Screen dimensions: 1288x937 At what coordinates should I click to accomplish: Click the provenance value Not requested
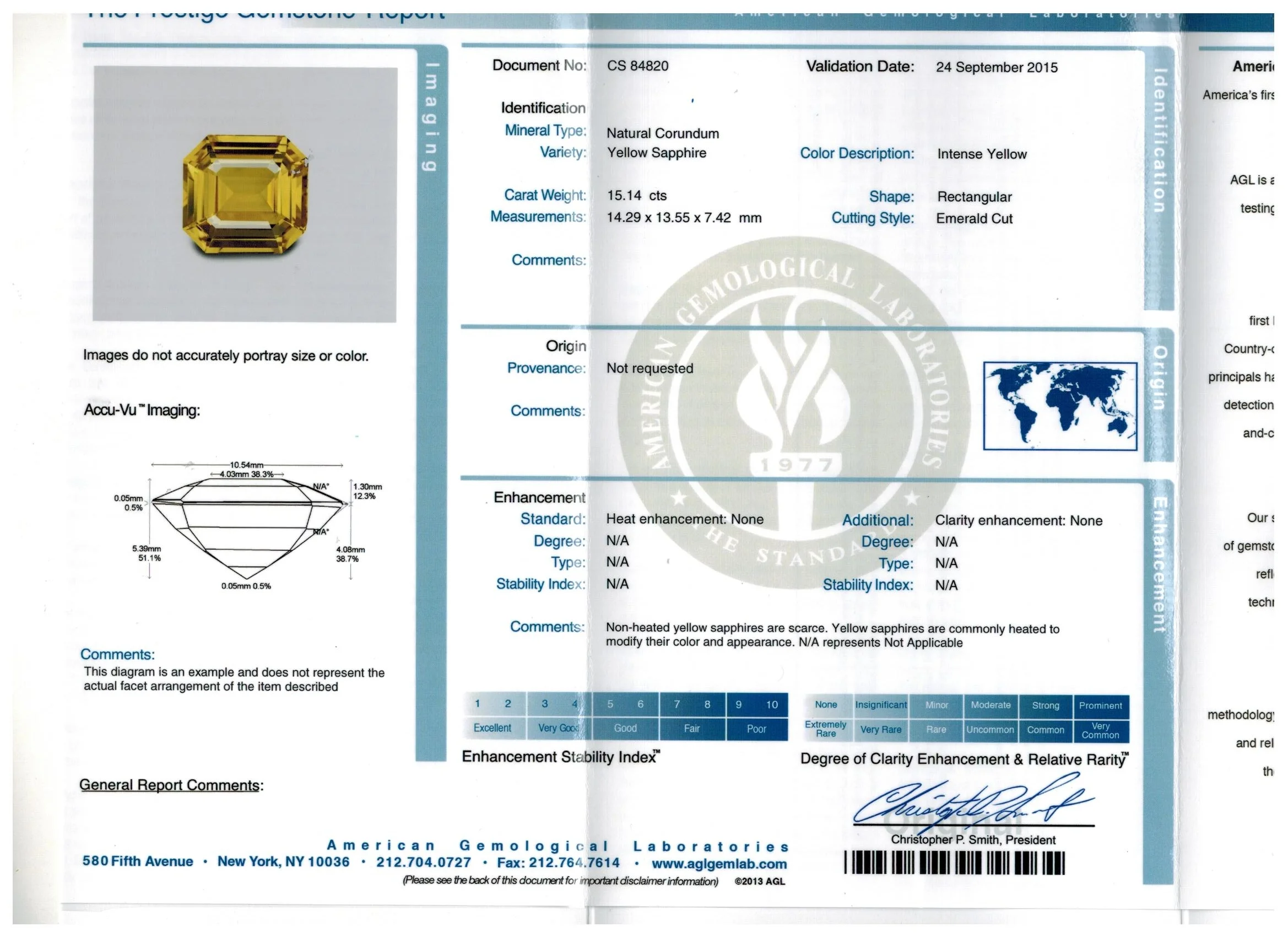point(650,368)
